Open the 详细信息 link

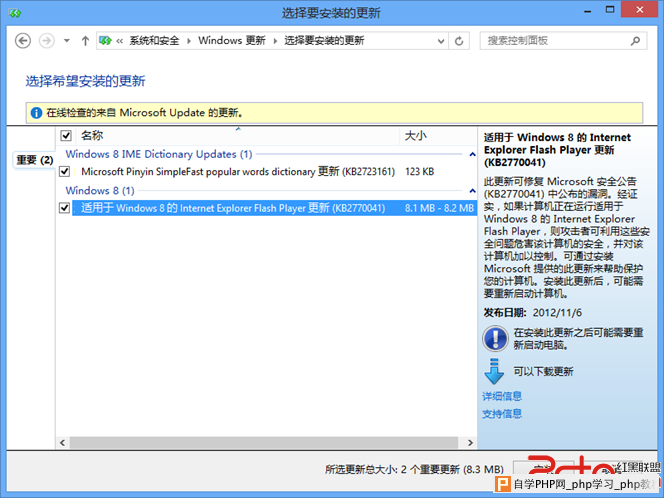point(502,396)
